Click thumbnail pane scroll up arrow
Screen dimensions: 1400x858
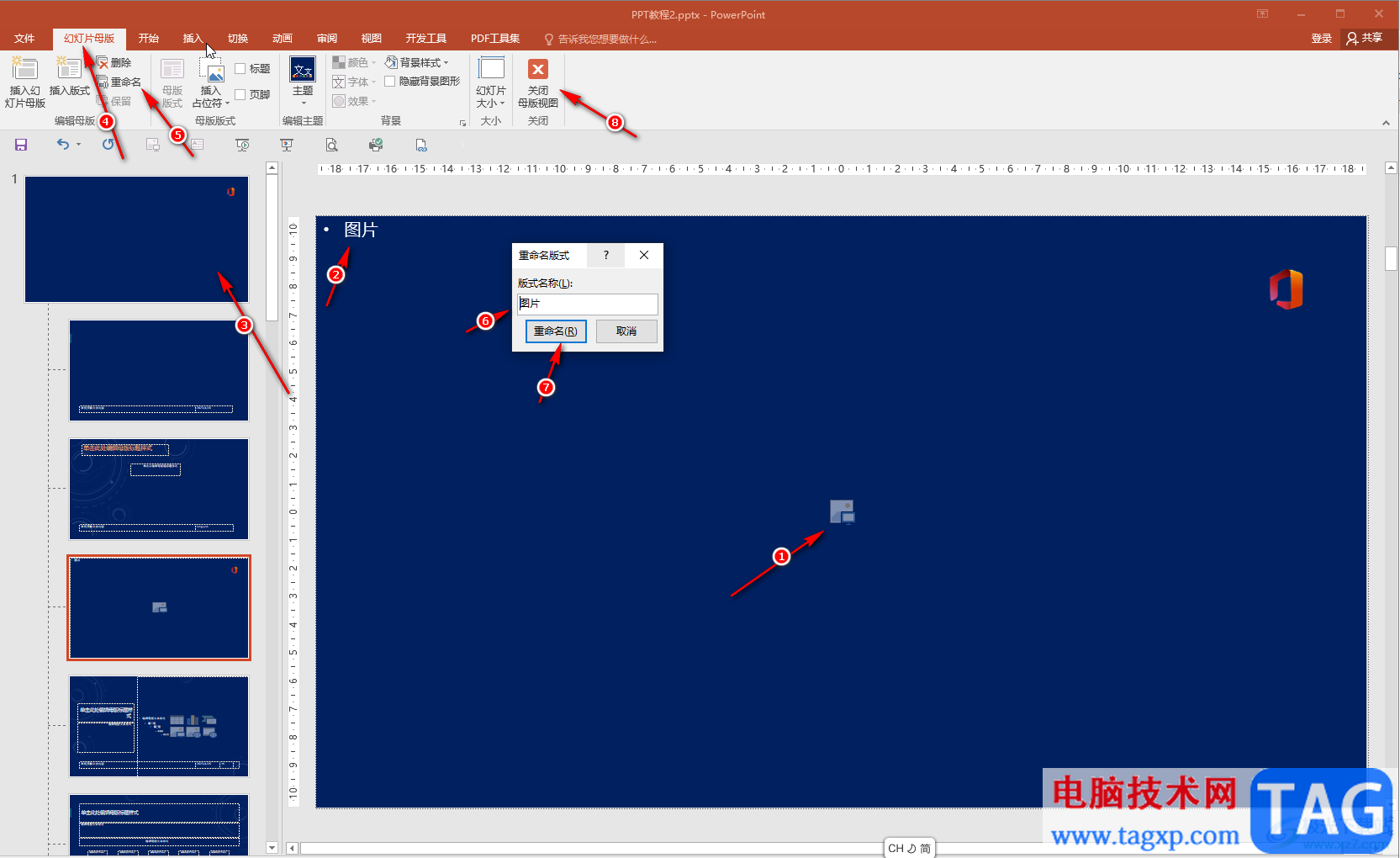(x=272, y=168)
